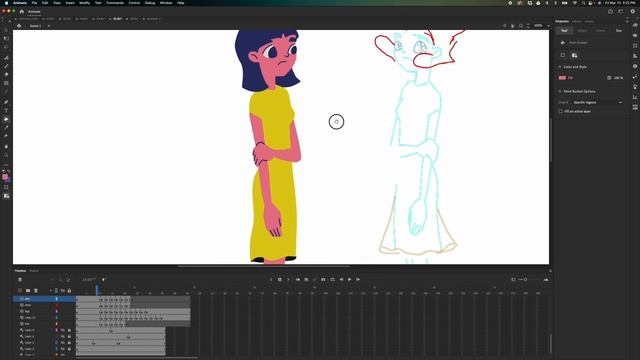Collapse the Color and Style section

[x=560, y=67]
